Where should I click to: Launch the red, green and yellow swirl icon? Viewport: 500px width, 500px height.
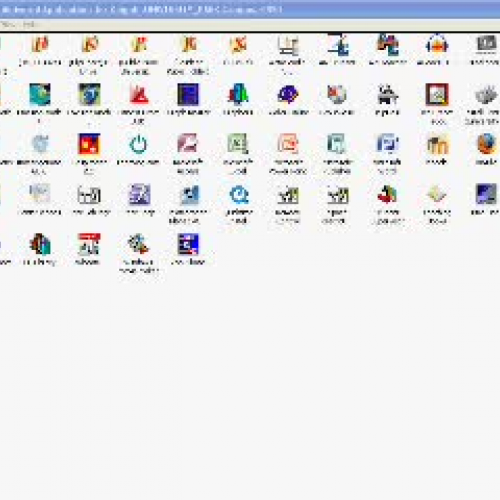click(x=387, y=194)
